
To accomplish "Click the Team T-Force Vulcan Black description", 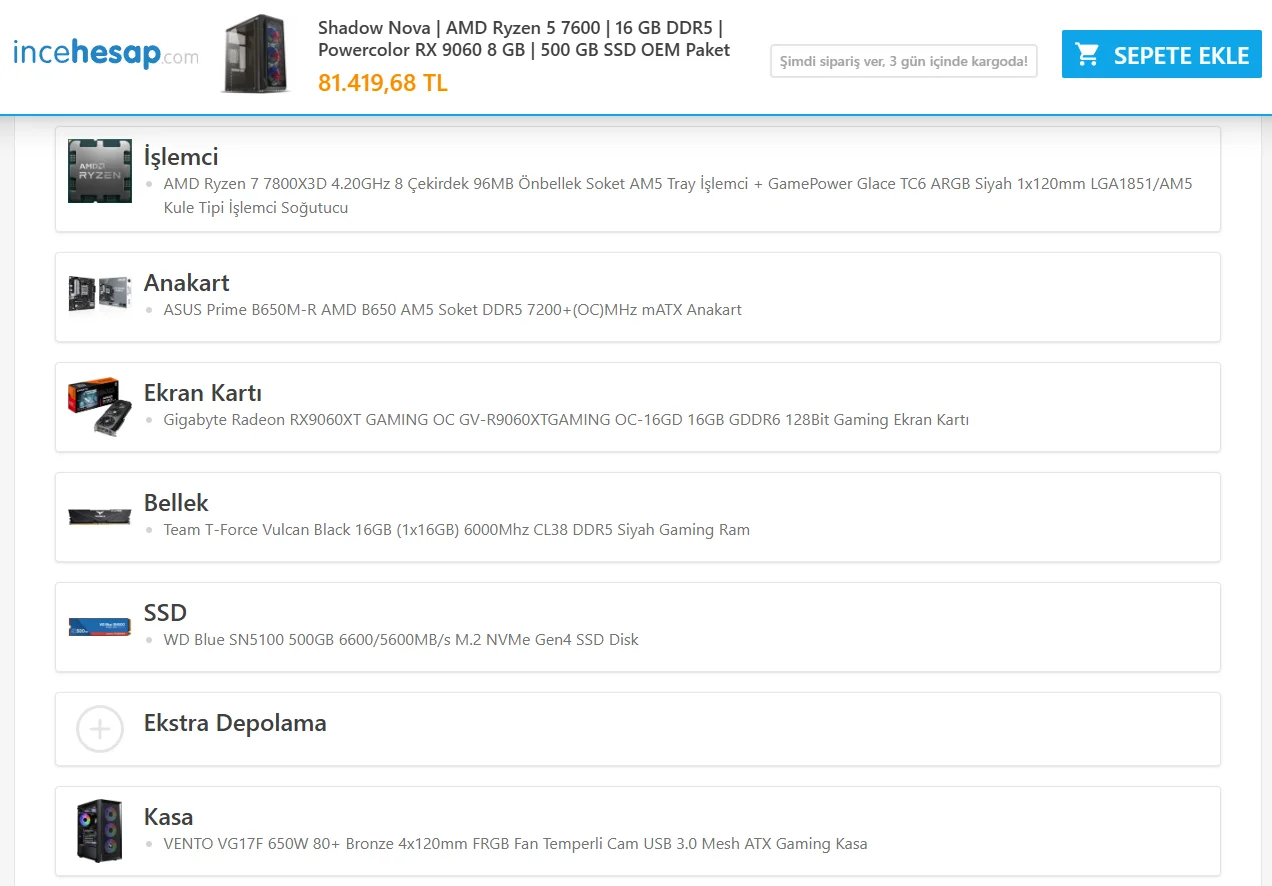I will click(457, 530).
